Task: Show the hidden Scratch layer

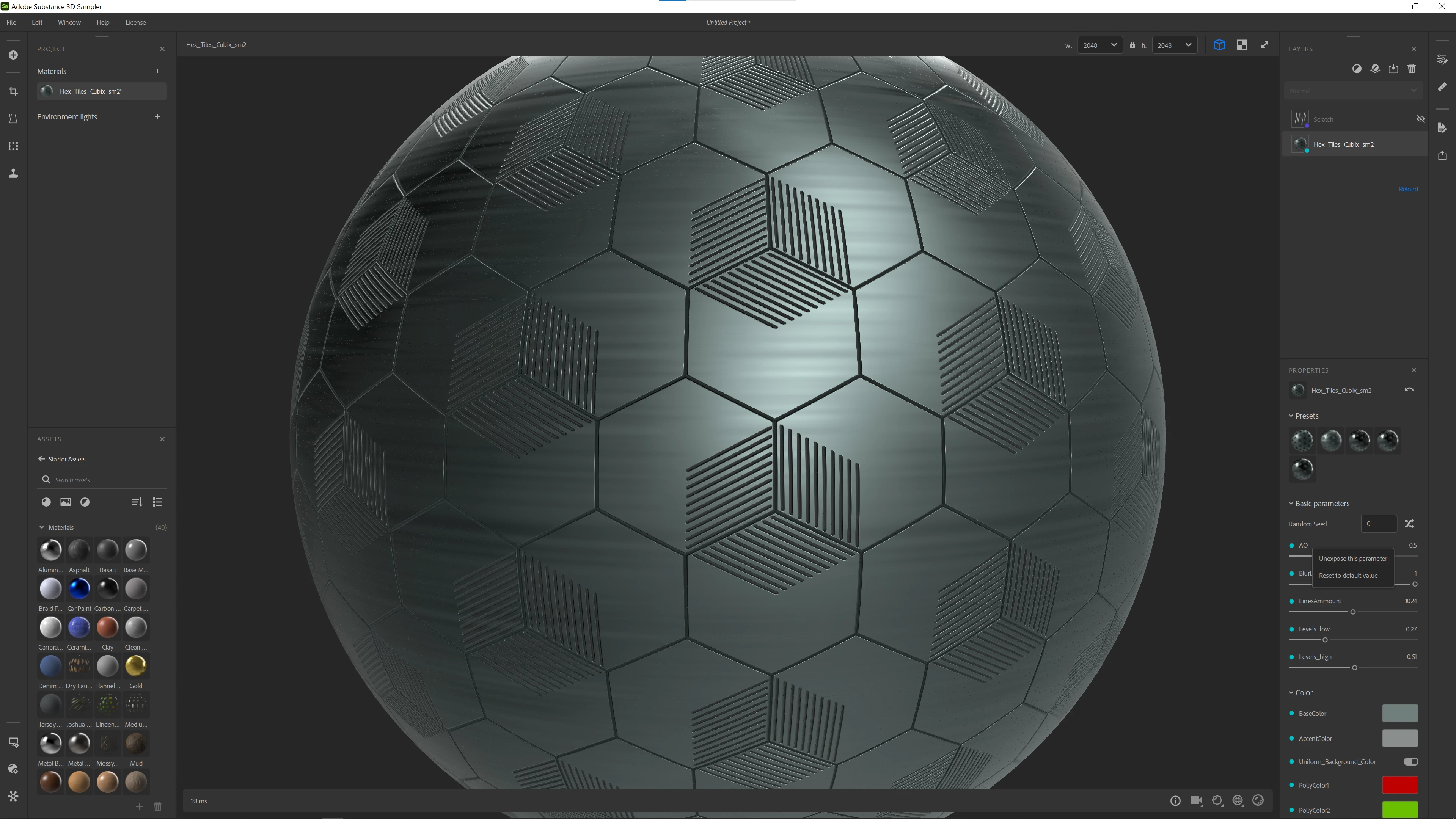Action: [x=1420, y=119]
